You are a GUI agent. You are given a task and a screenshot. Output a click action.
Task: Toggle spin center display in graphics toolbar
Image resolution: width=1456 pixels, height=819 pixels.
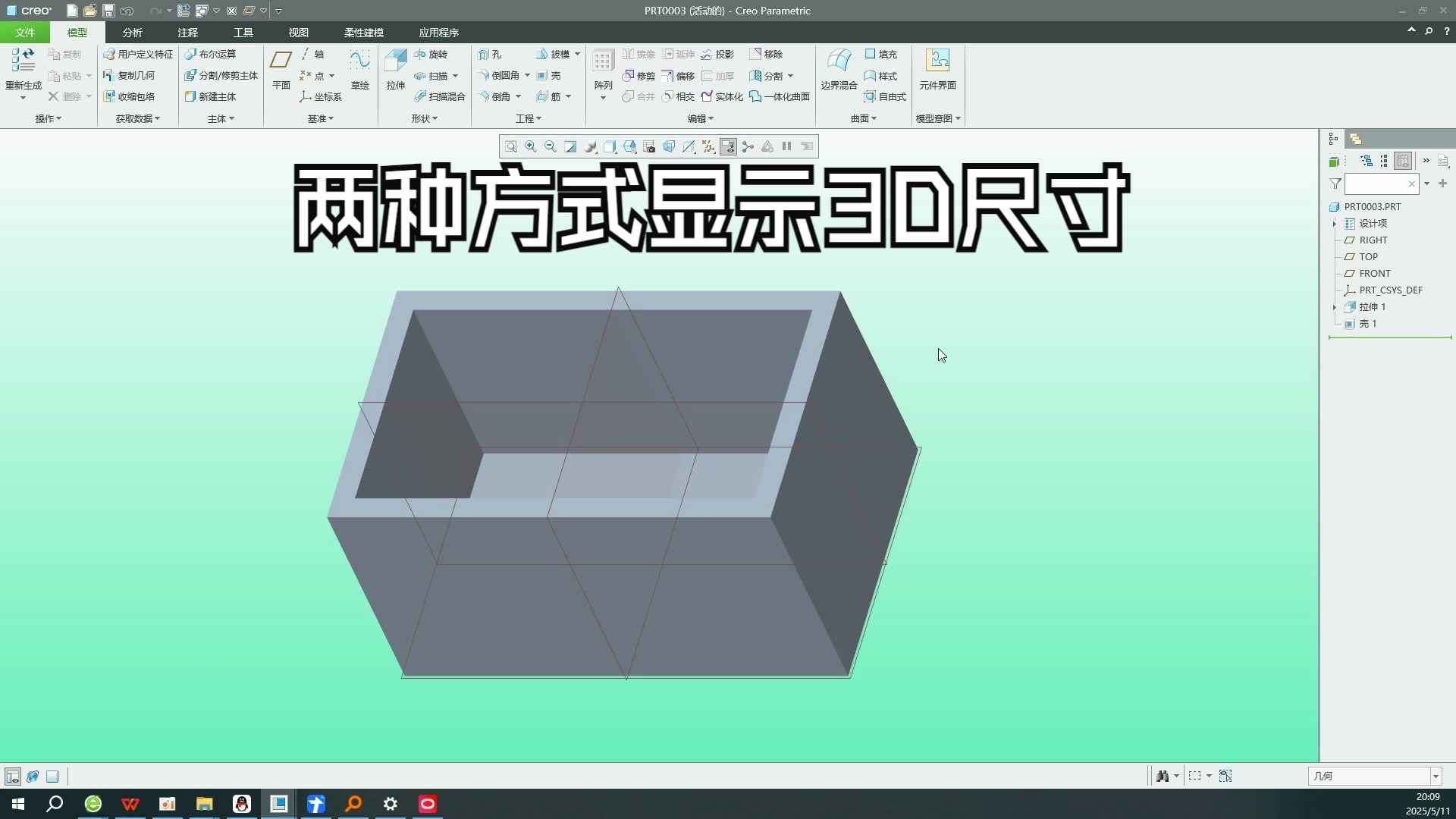(x=748, y=146)
